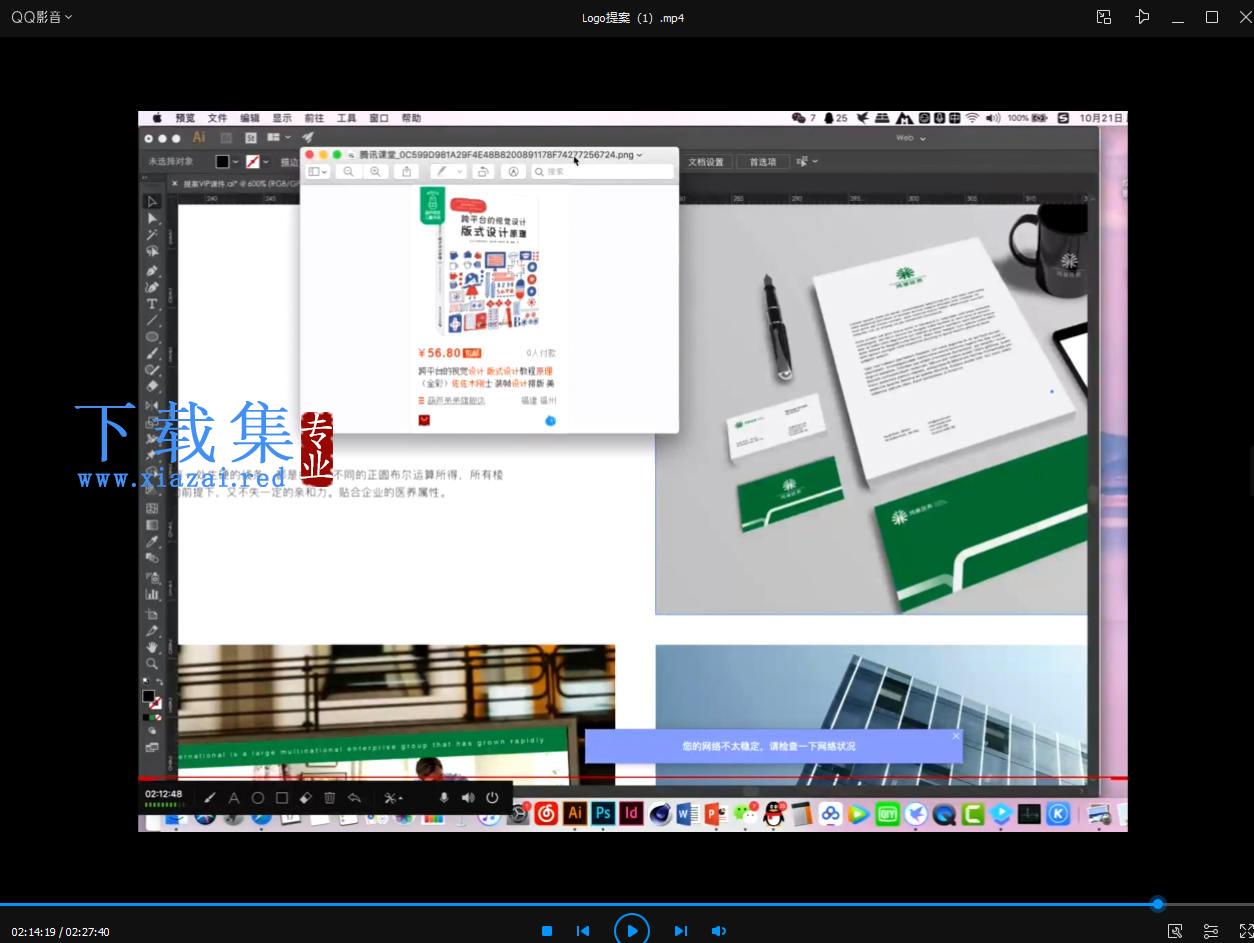Open the 帮助 menu
The image size is (1254, 943).
click(x=411, y=118)
